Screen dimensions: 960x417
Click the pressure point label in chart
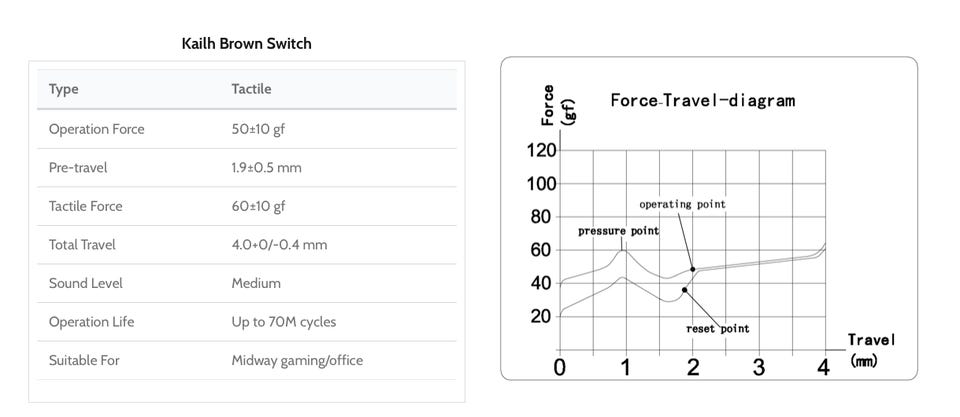point(618,231)
